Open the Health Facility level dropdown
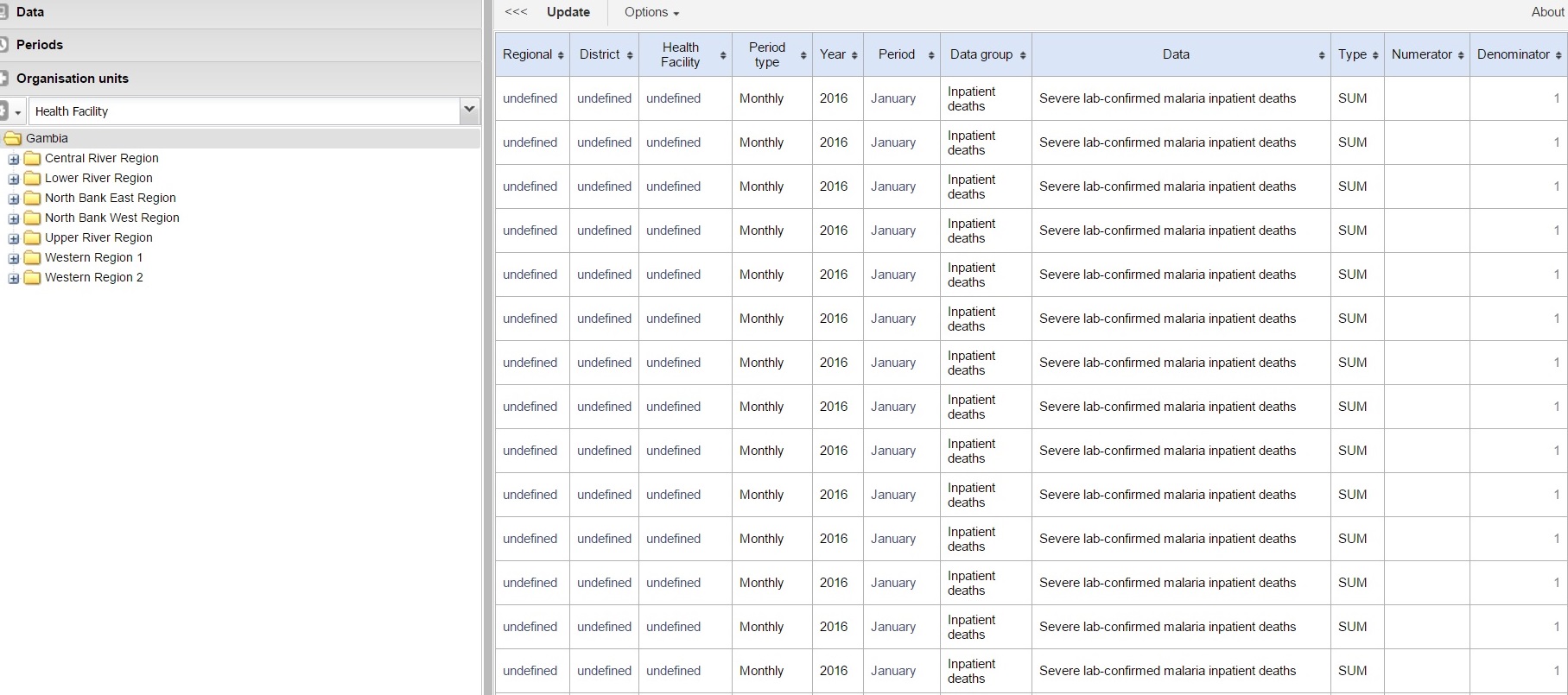Viewport: 1568px width, 695px height. click(469, 111)
